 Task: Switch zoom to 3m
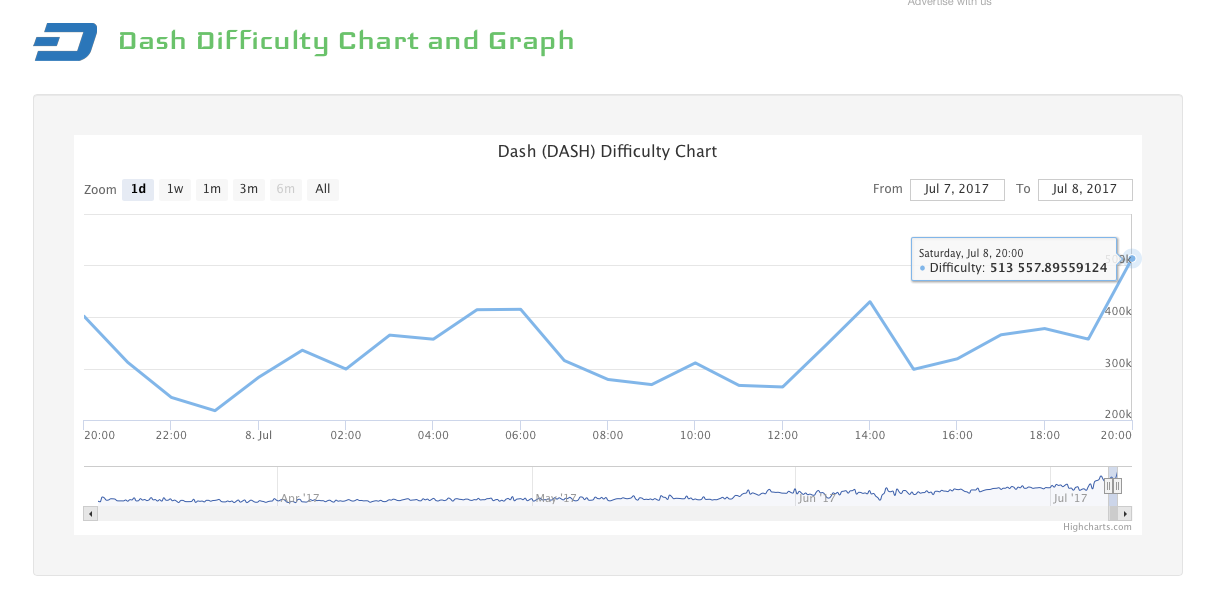tap(249, 189)
